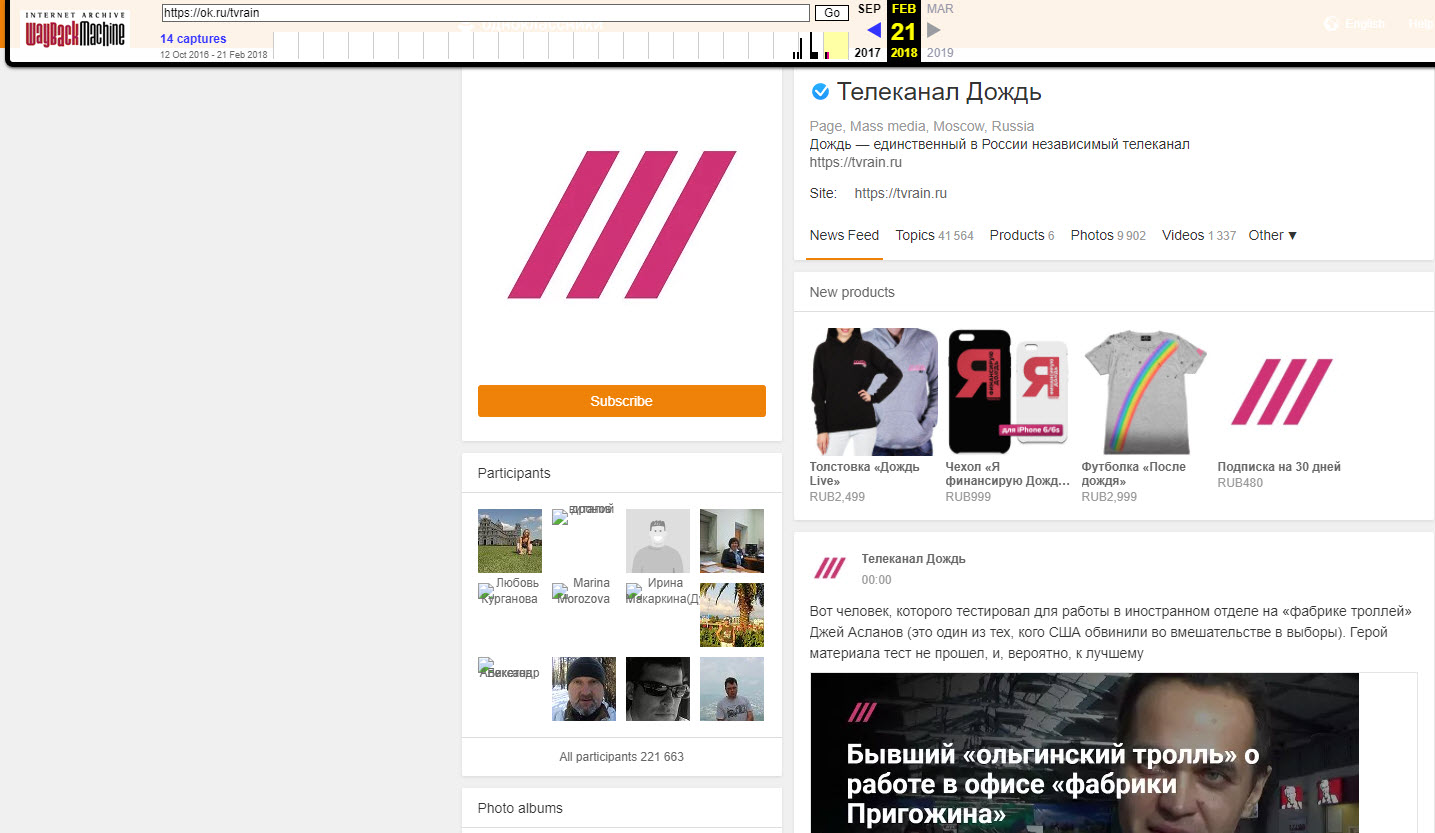Open the Videos tab

[x=1199, y=235]
